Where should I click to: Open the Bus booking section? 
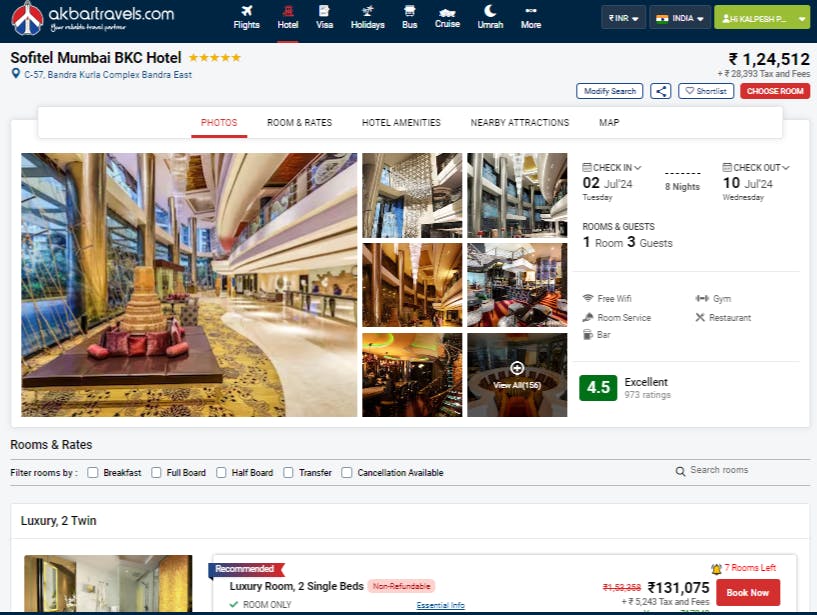coord(410,17)
